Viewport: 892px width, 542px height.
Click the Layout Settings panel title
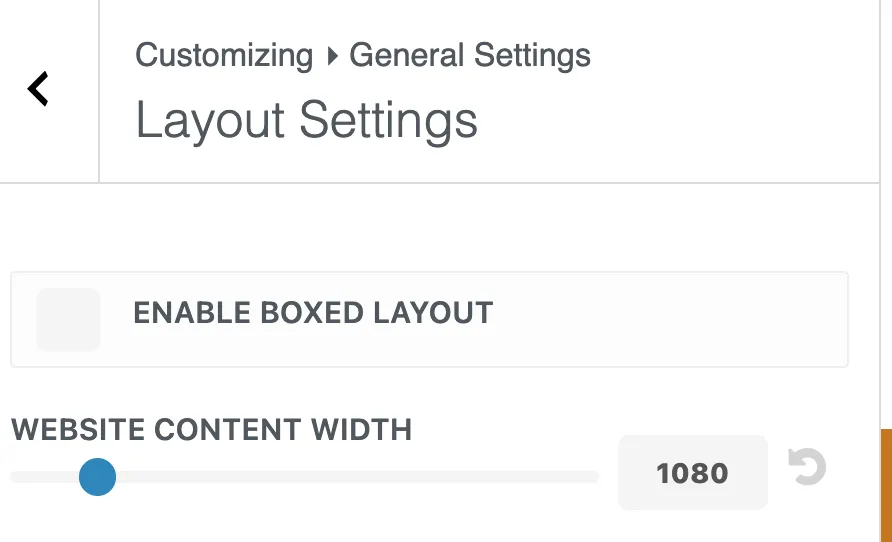pyautogui.click(x=306, y=121)
